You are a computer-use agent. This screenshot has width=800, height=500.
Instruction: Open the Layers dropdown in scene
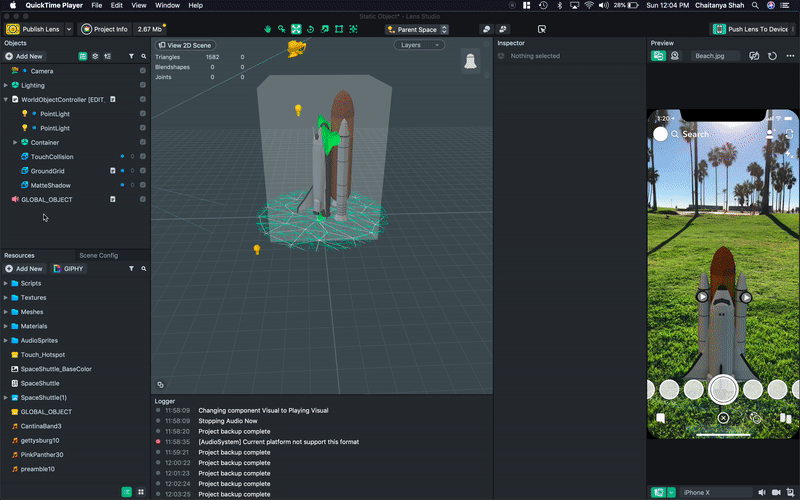tap(419, 45)
